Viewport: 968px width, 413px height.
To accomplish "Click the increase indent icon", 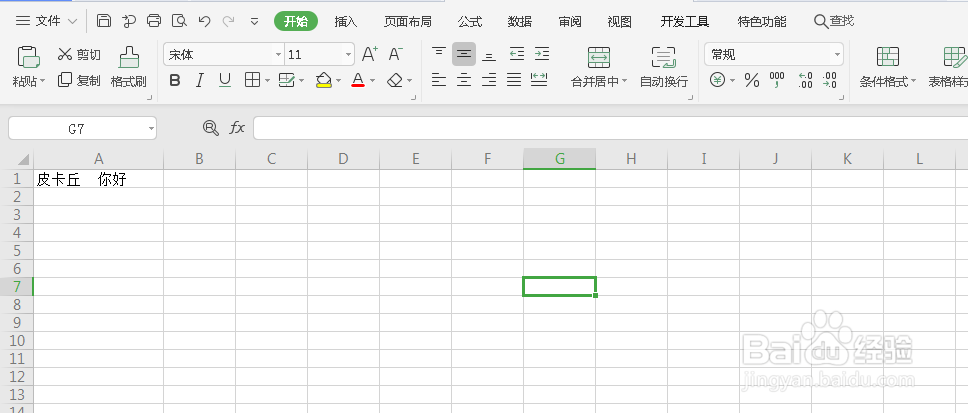I will [x=541, y=54].
